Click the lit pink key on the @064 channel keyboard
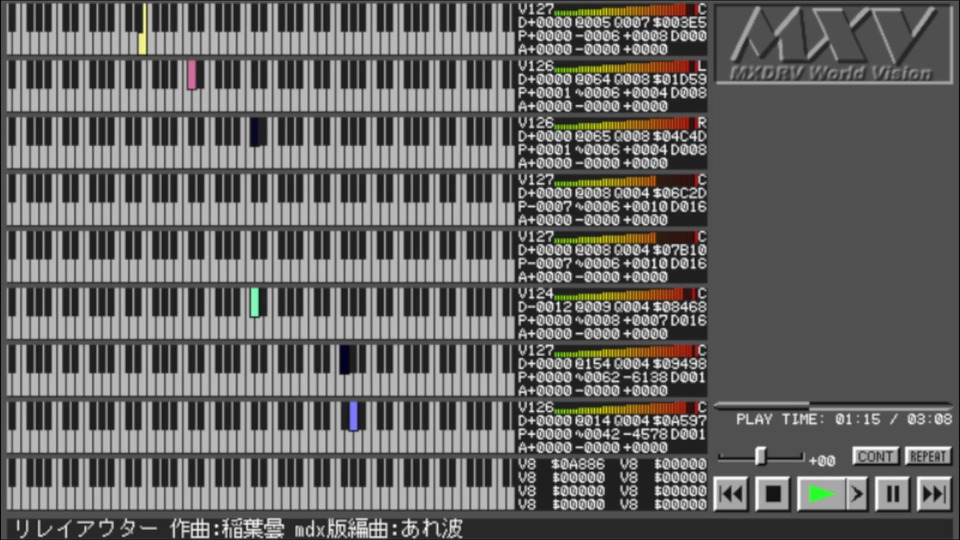The image size is (960, 540). click(x=192, y=75)
